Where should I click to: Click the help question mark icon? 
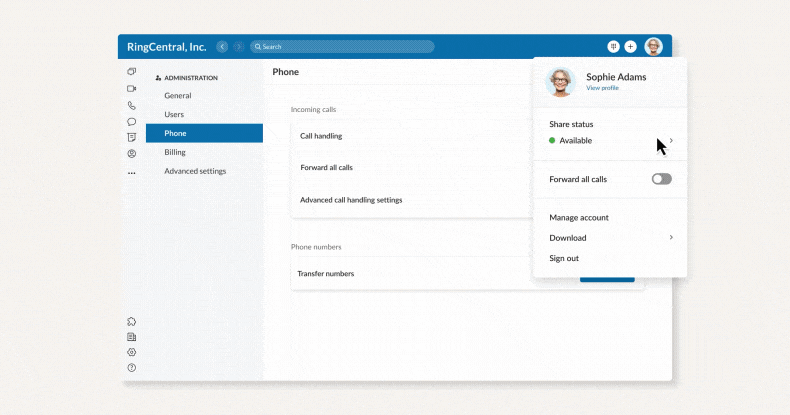[131, 368]
